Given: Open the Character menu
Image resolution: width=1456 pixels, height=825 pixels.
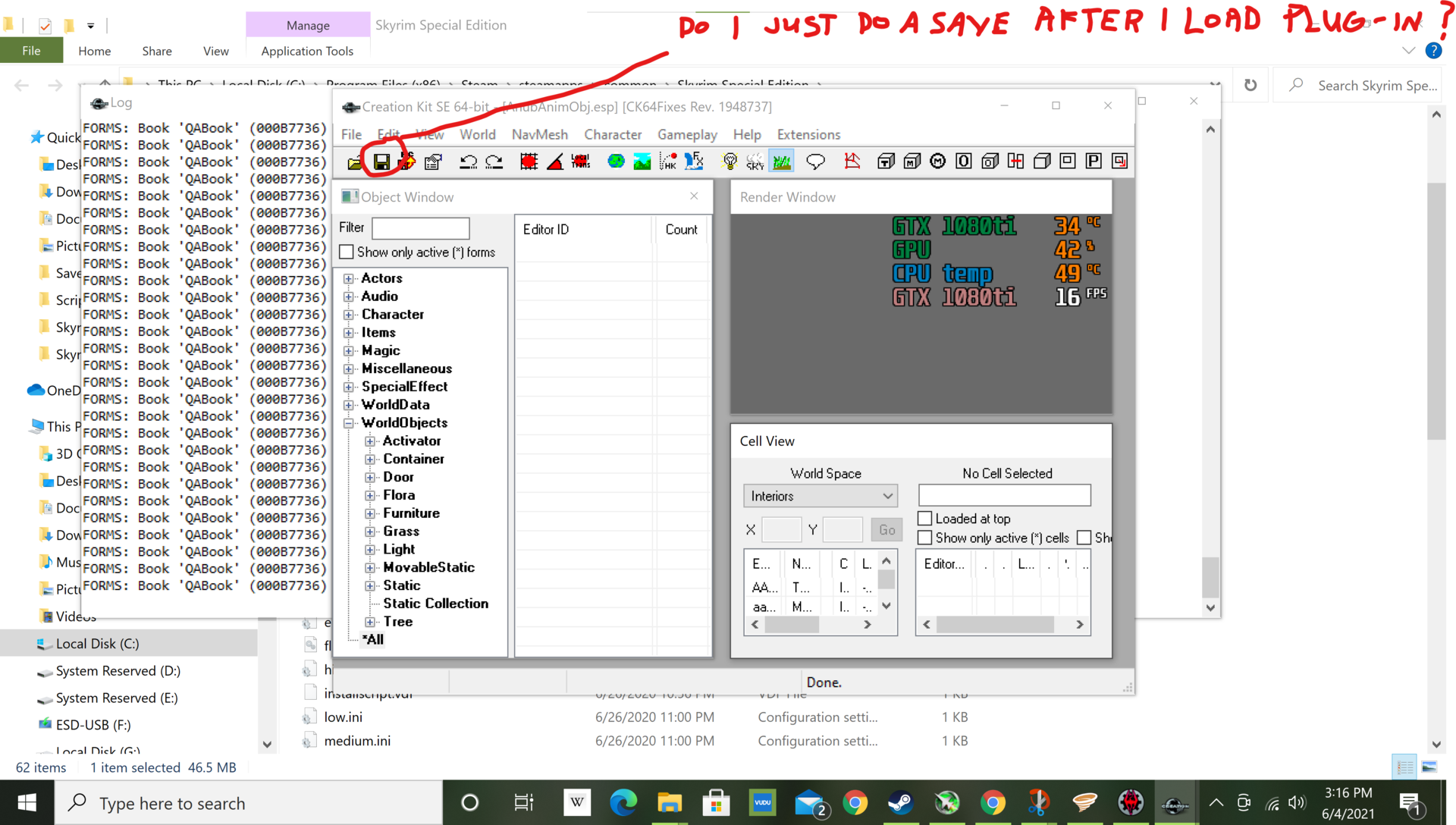Looking at the screenshot, I should pyautogui.click(x=613, y=134).
